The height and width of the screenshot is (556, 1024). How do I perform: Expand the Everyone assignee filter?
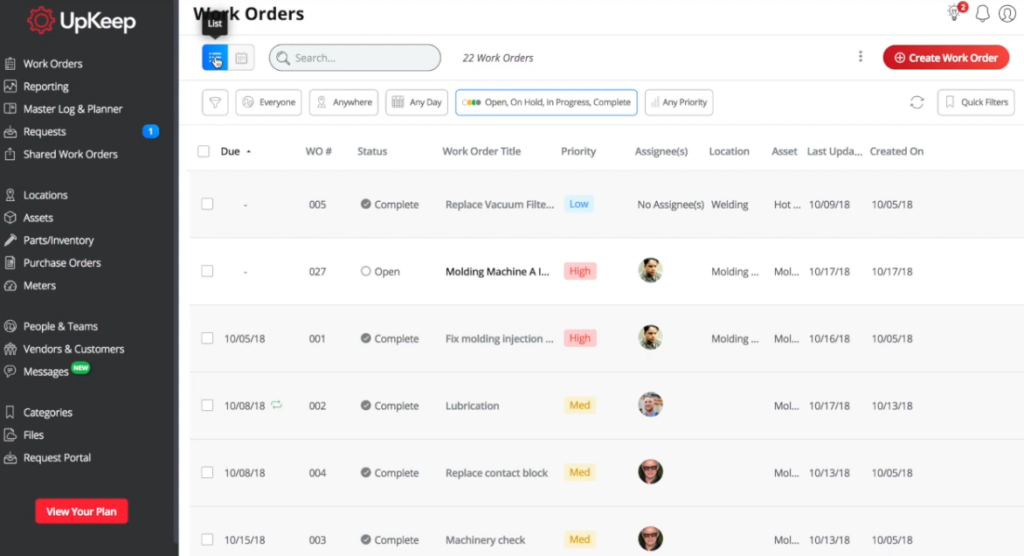[268, 102]
